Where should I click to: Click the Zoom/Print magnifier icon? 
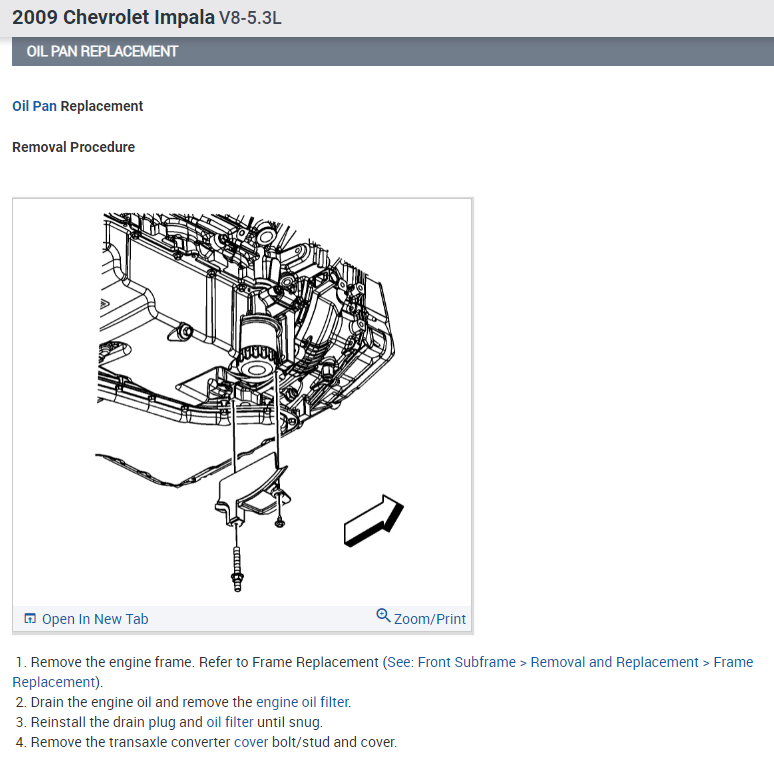click(x=383, y=615)
